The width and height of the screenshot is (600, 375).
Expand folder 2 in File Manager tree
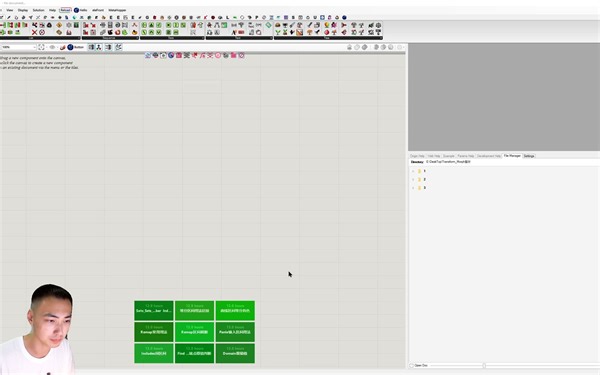[413, 179]
